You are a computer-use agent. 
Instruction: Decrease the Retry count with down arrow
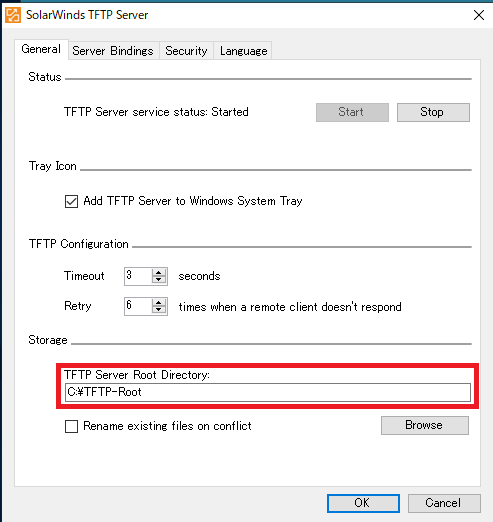click(159, 310)
